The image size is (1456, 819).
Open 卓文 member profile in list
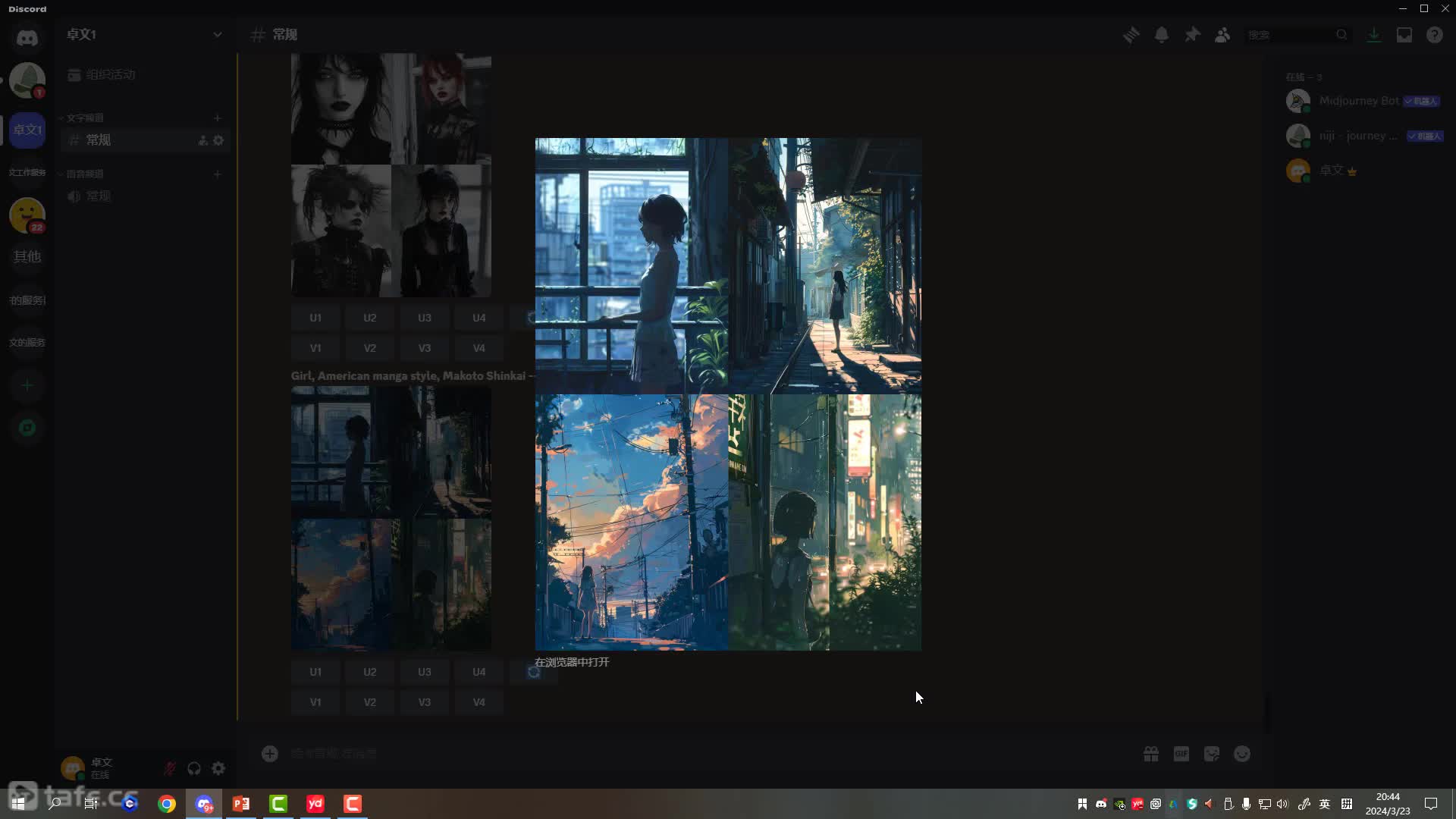[1365, 171]
